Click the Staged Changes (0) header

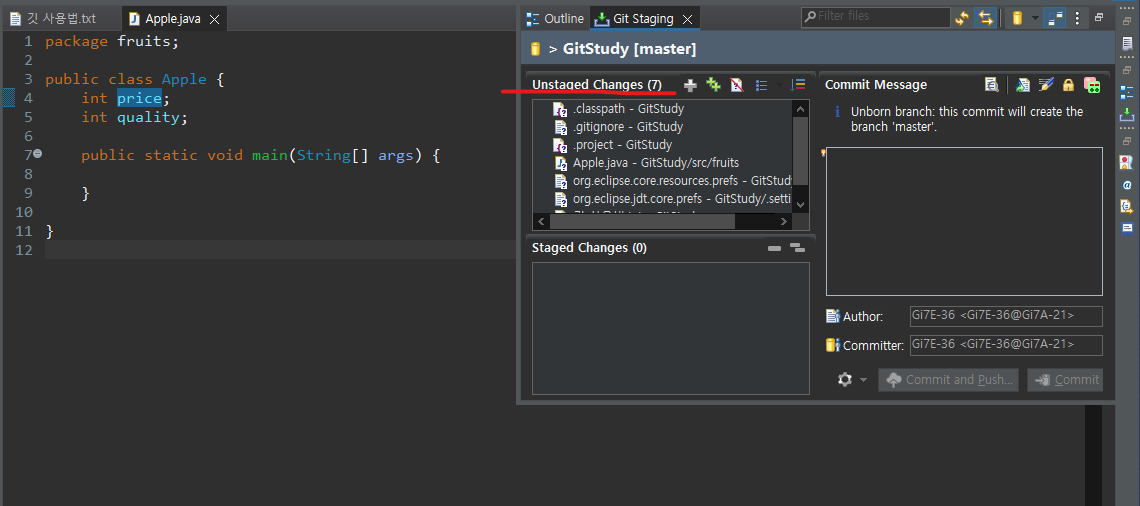(x=589, y=248)
